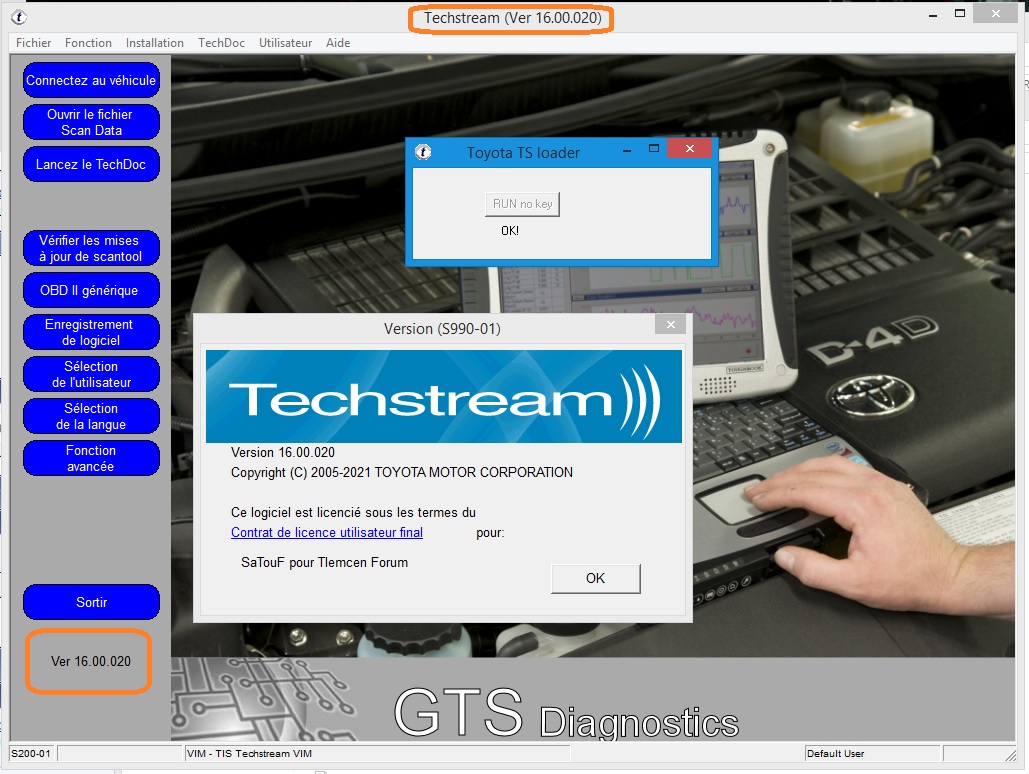Open 'OBD II générique' mode
Image resolution: width=1029 pixels, height=774 pixels.
tap(91, 290)
